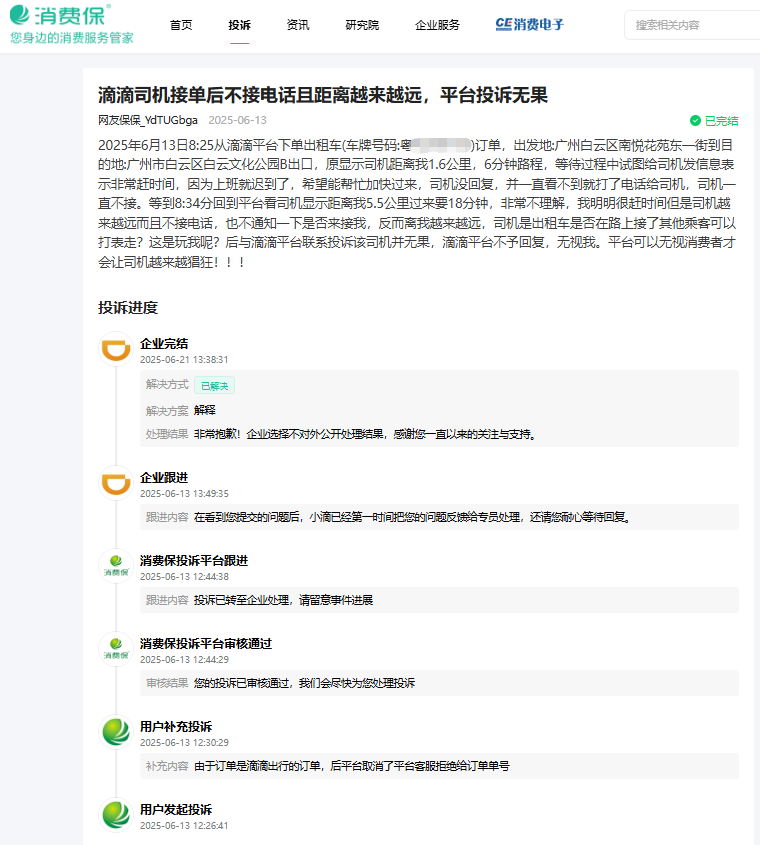Click the slogan 您身边的消费服务管家
760x845 pixels.
72,38
